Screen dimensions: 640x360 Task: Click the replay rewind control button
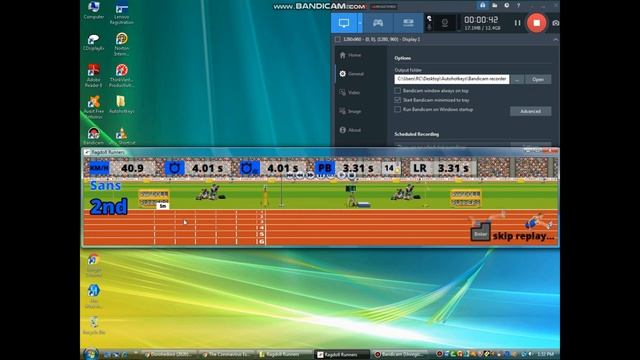point(300,176)
